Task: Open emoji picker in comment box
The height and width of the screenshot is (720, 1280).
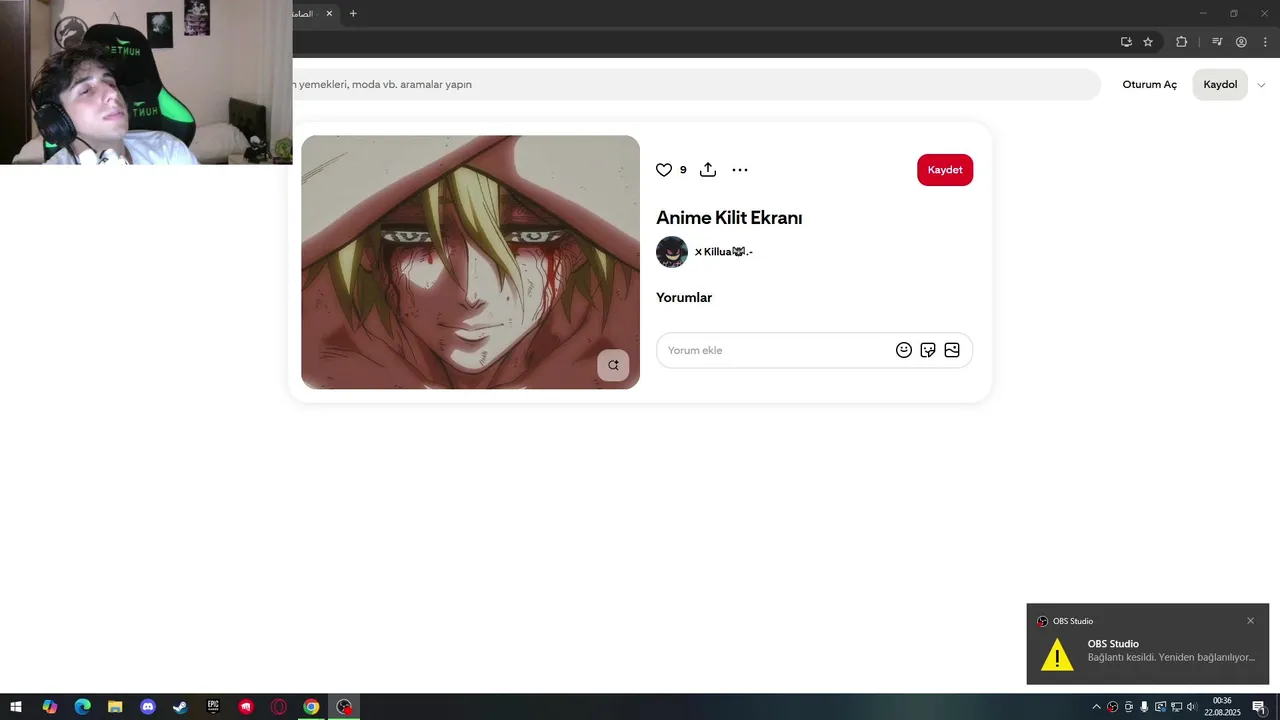Action: 904,350
